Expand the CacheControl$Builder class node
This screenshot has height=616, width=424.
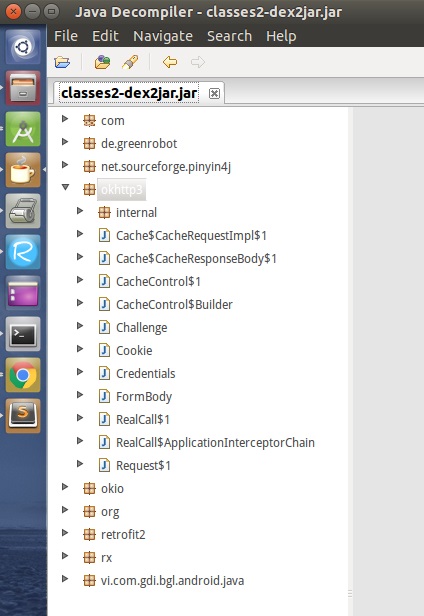tap(80, 302)
